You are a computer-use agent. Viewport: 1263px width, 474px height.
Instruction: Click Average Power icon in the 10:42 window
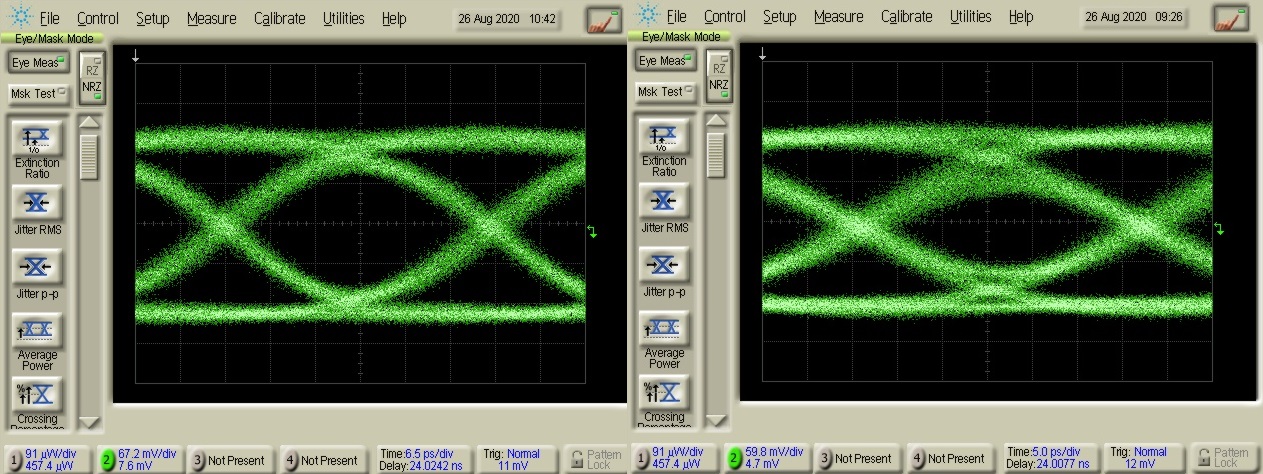click(37, 331)
